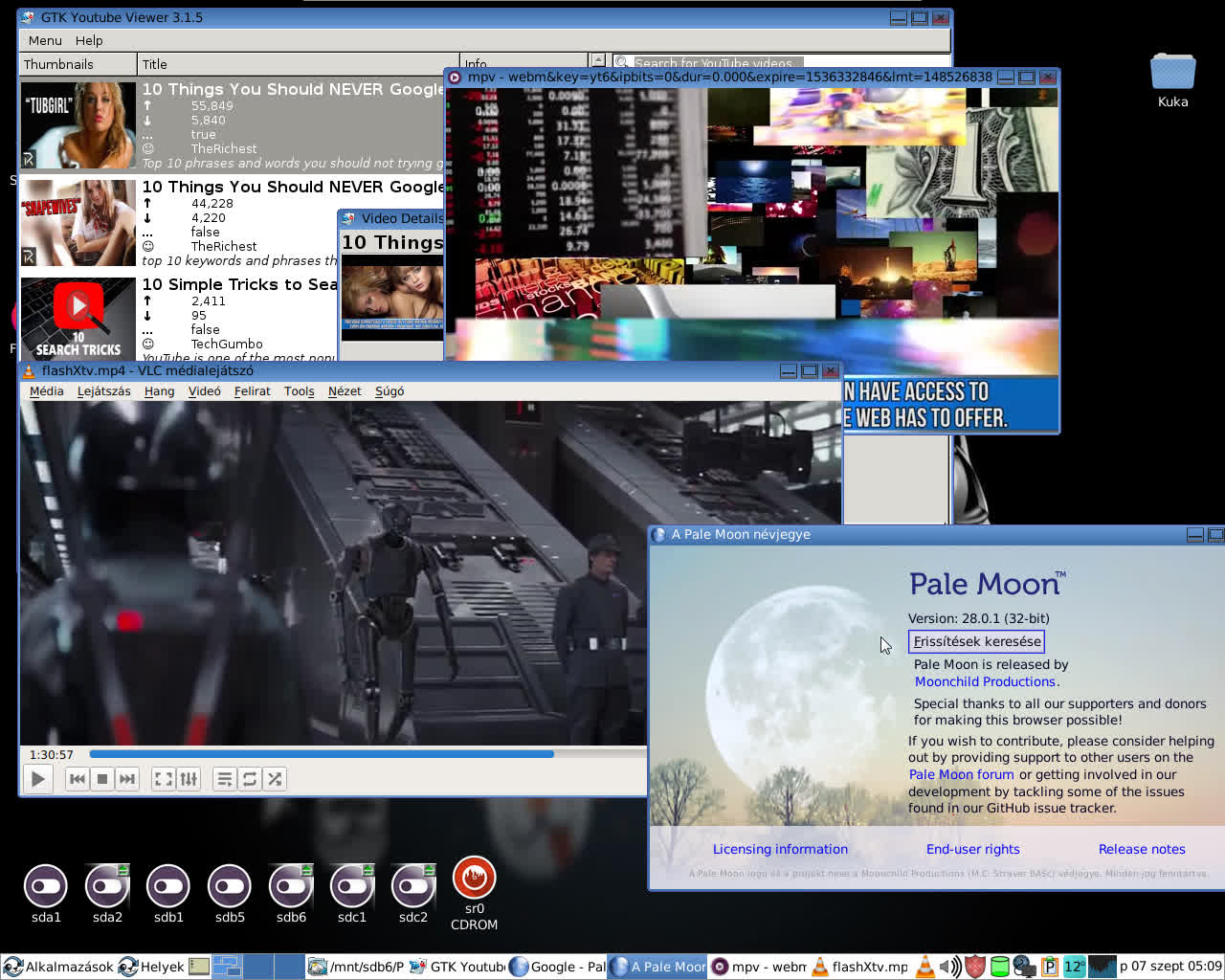Click Licensing information link

(x=780, y=849)
